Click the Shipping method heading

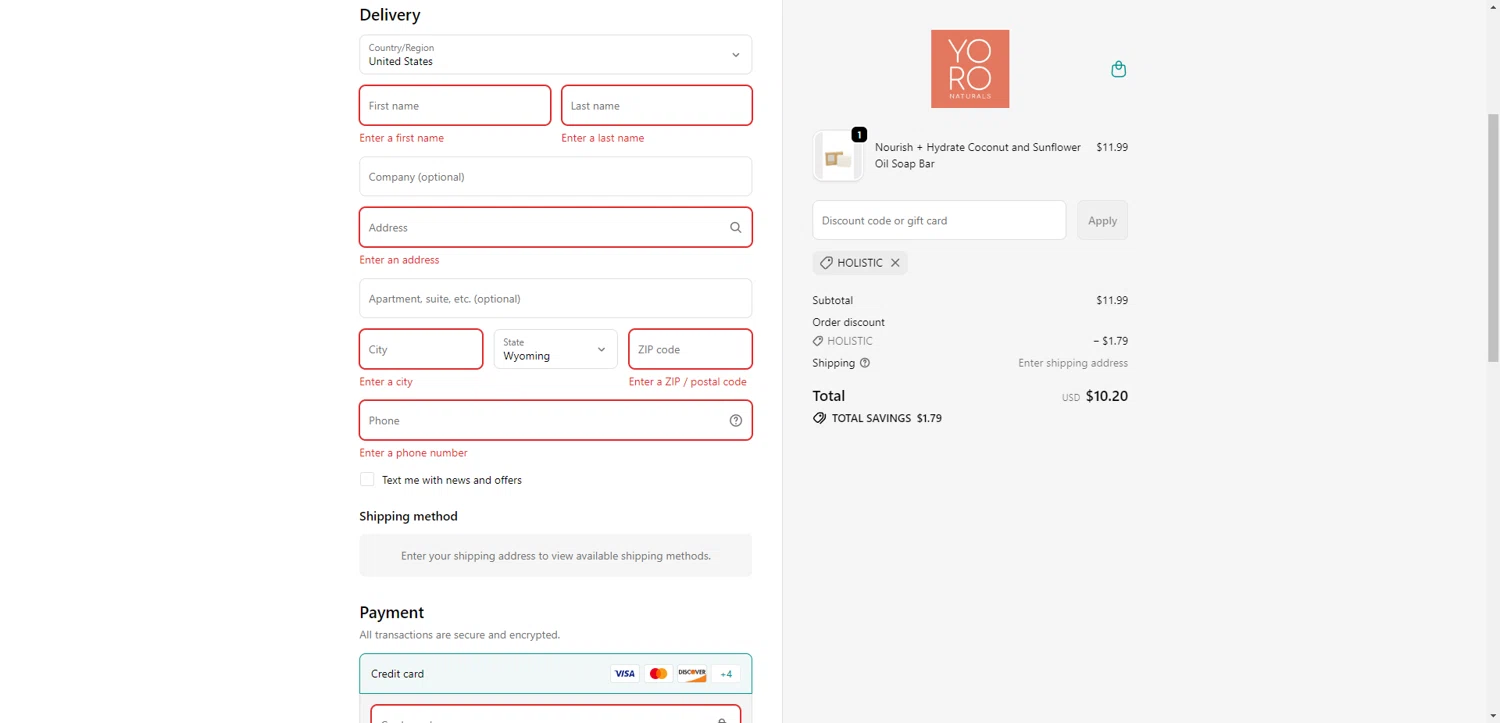408,516
